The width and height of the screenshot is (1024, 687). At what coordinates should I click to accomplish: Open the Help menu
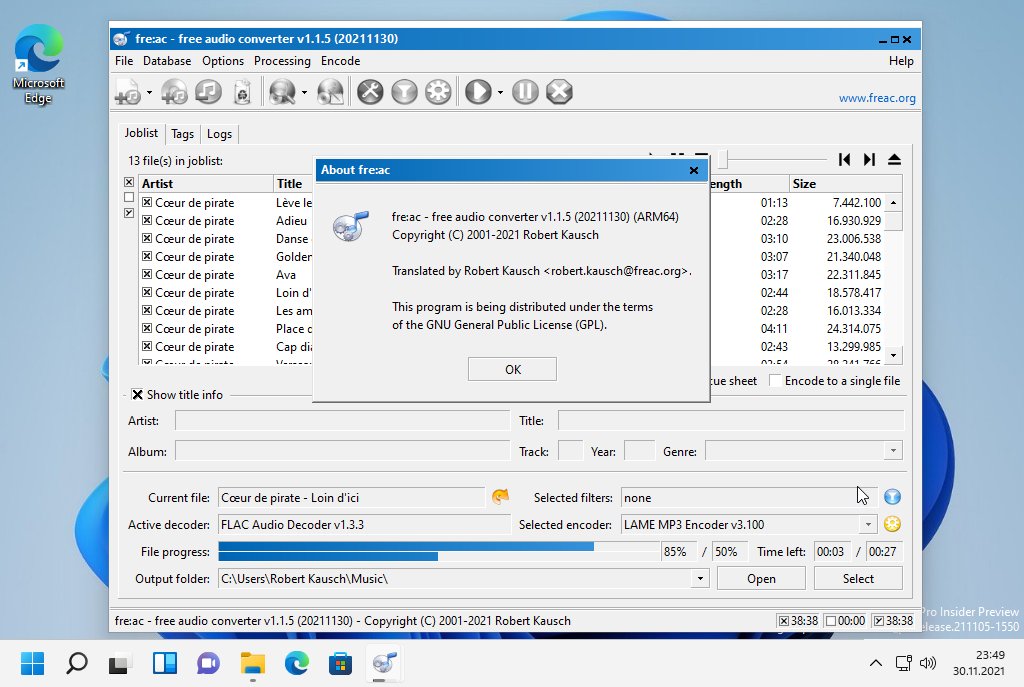pyautogui.click(x=901, y=61)
